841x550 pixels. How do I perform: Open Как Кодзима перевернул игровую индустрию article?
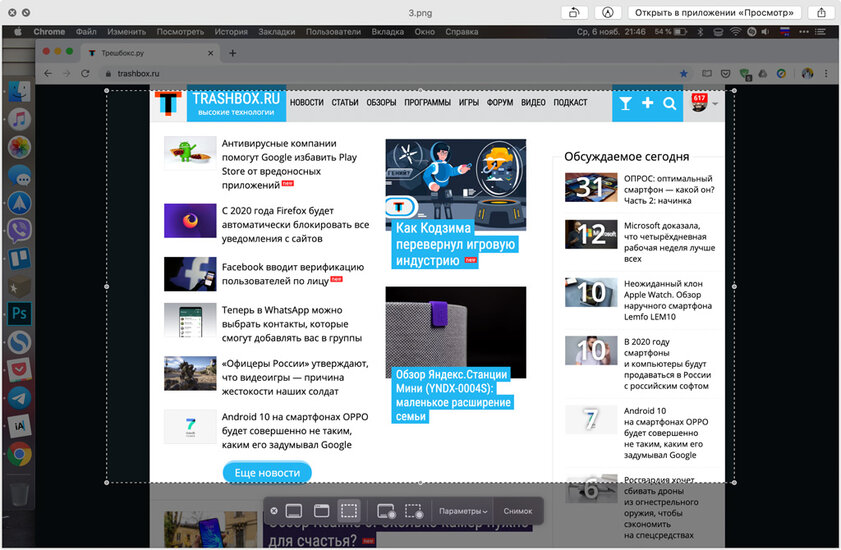(x=455, y=244)
